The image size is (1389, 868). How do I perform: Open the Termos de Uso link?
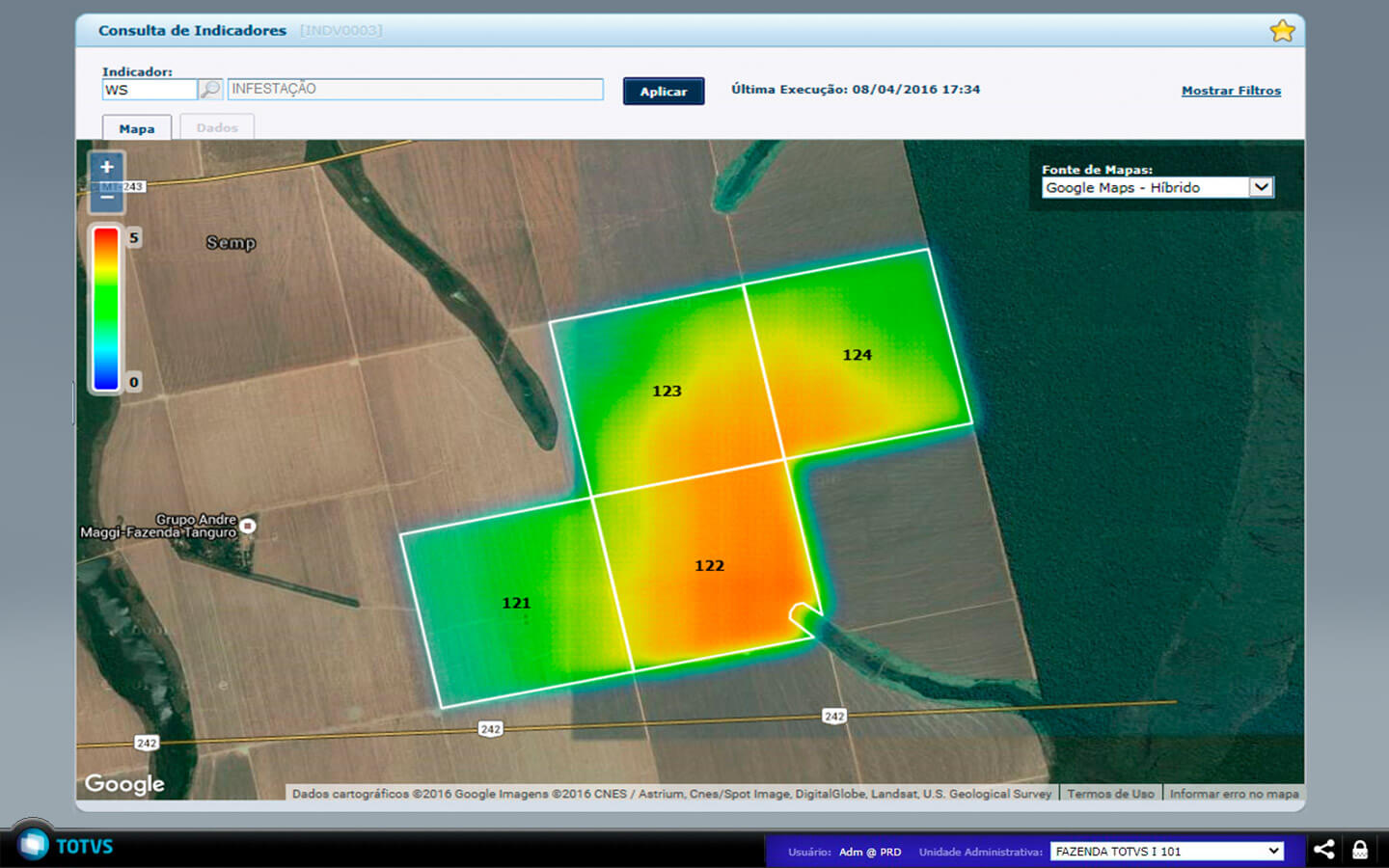pyautogui.click(x=1110, y=794)
